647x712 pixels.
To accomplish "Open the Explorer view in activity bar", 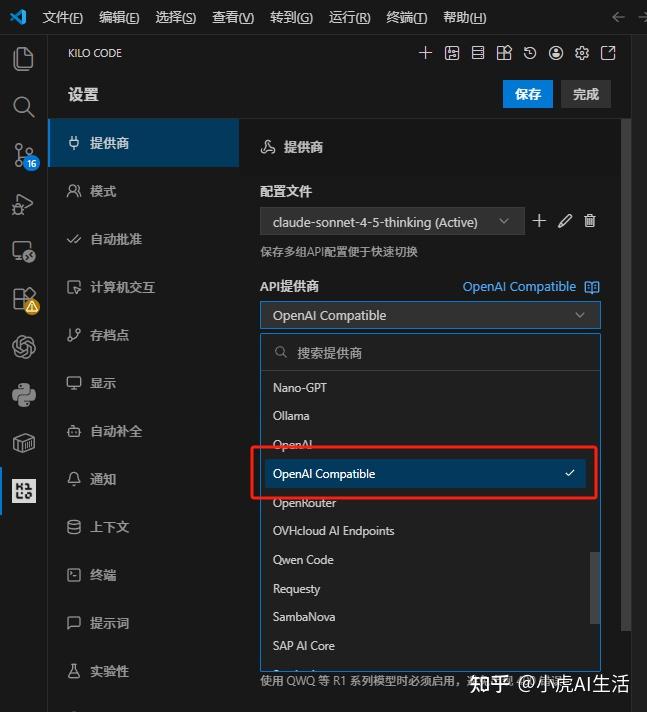I will [x=23, y=59].
